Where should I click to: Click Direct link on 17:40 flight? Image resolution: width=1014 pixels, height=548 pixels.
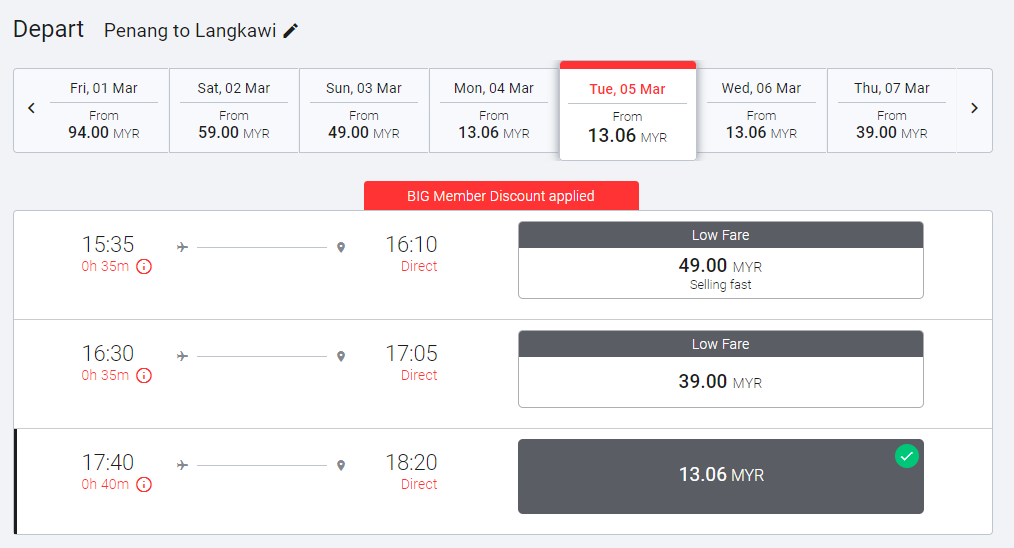pos(419,484)
